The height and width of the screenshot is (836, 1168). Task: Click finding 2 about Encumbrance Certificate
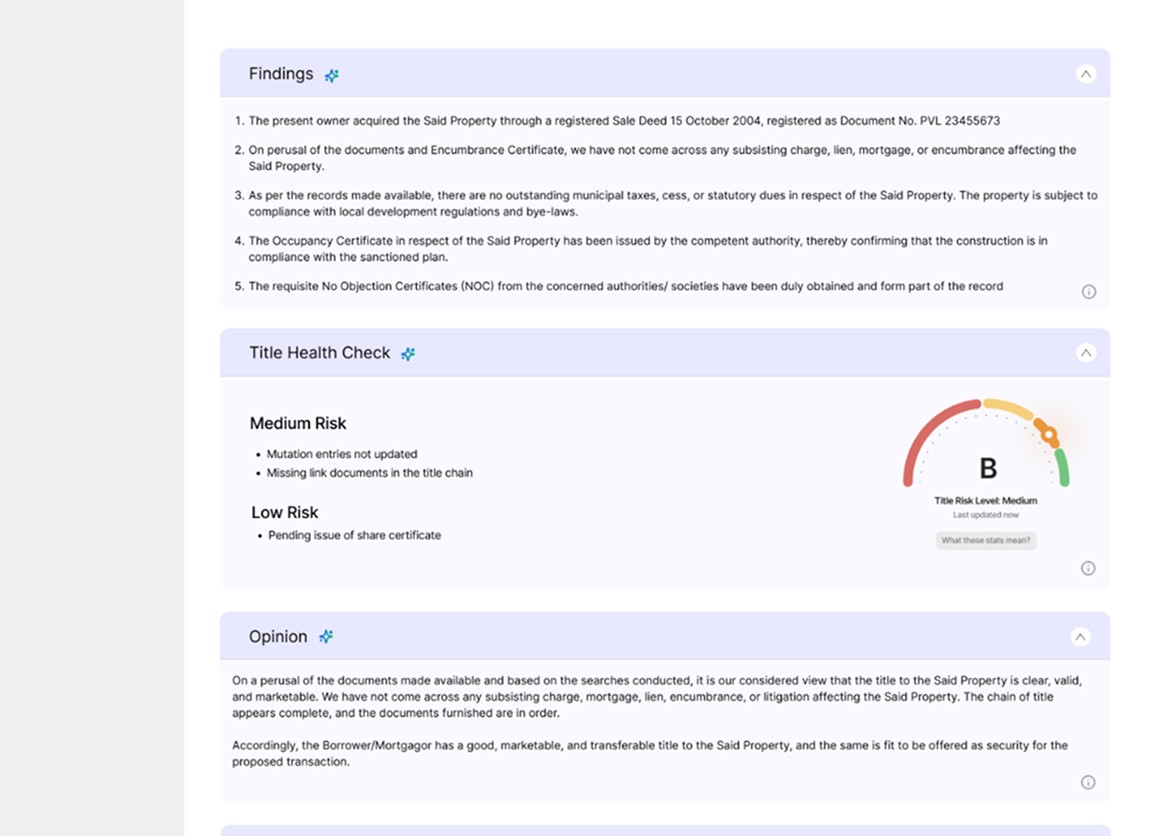click(662, 158)
